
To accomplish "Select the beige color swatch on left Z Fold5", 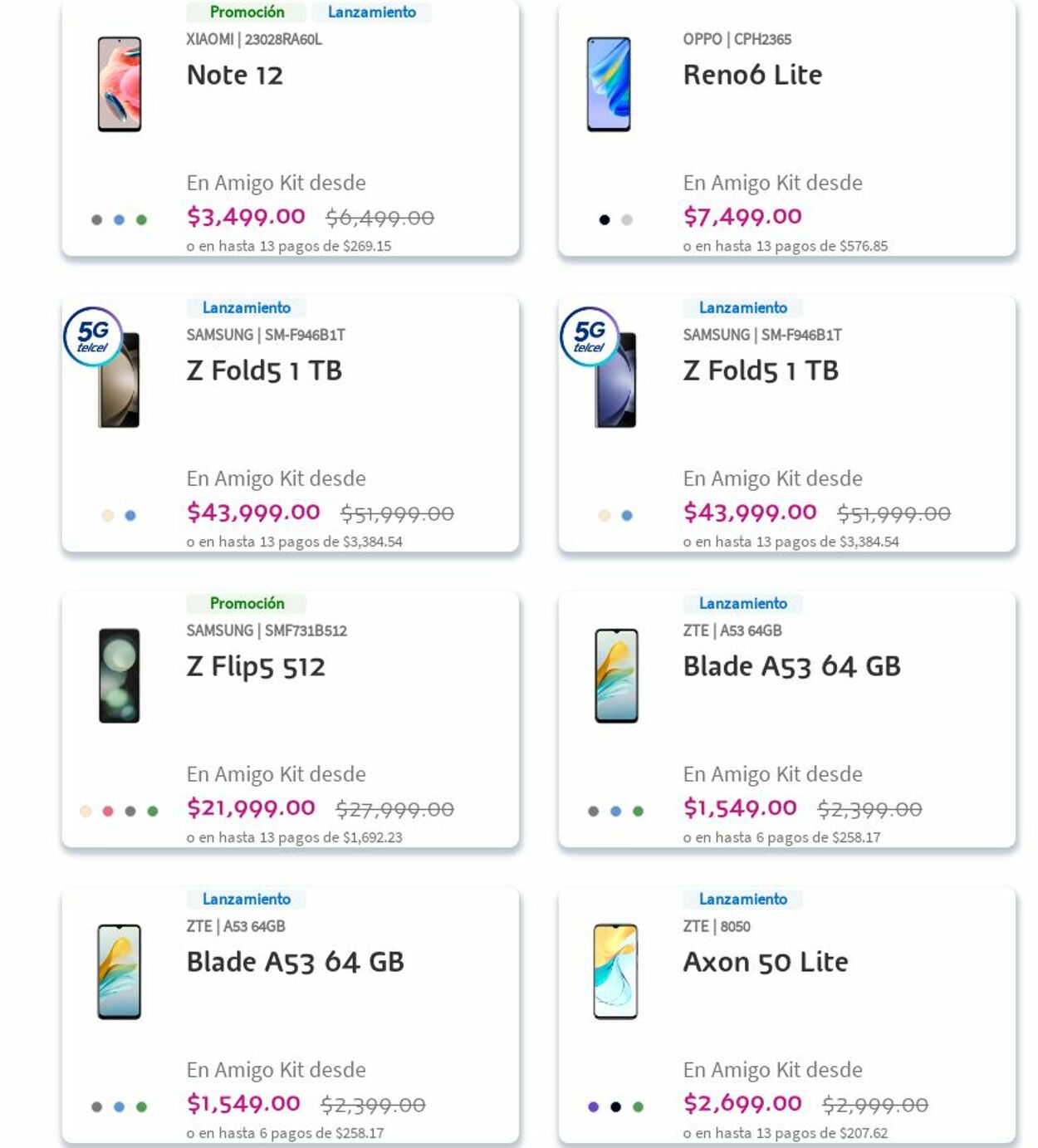I will point(106,513).
